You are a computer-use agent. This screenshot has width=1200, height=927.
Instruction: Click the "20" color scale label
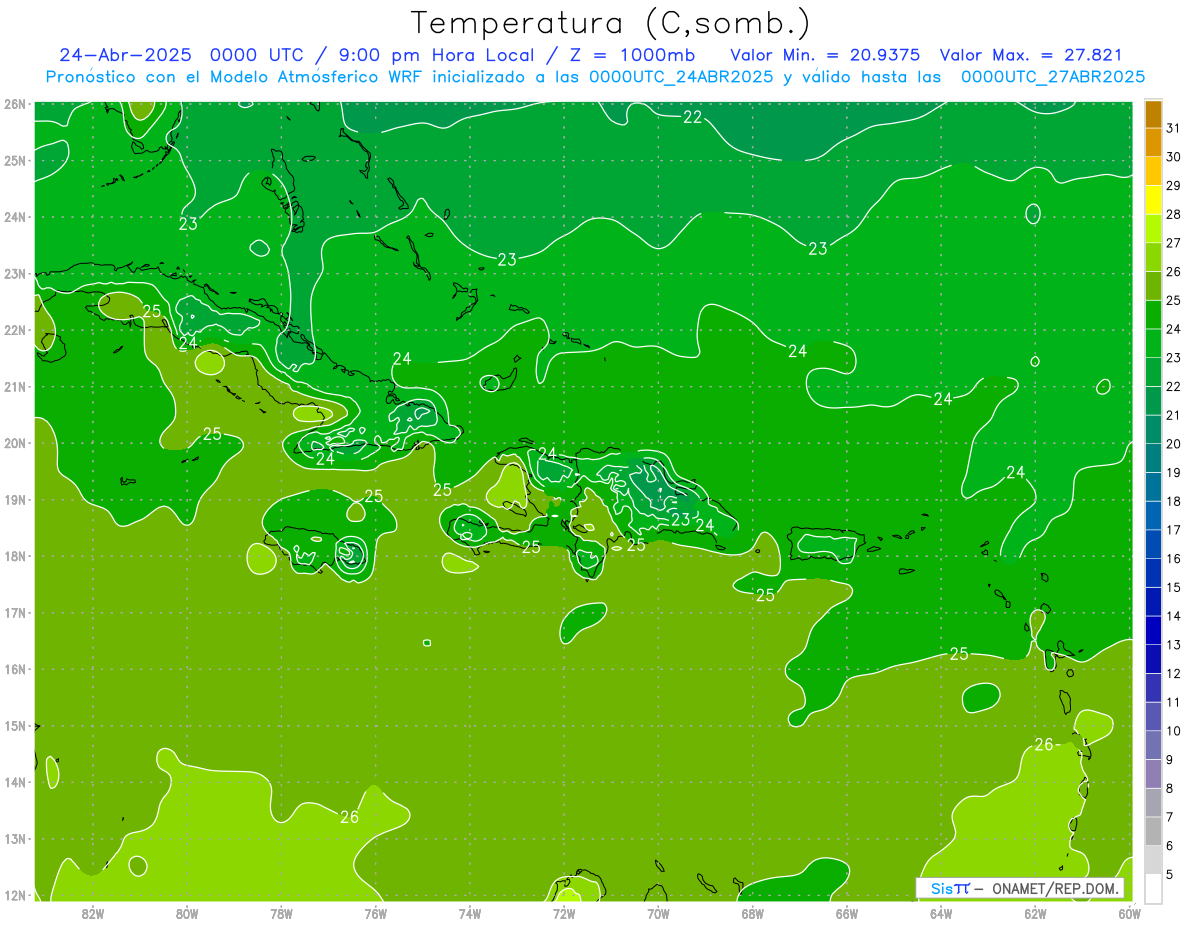[1173, 444]
